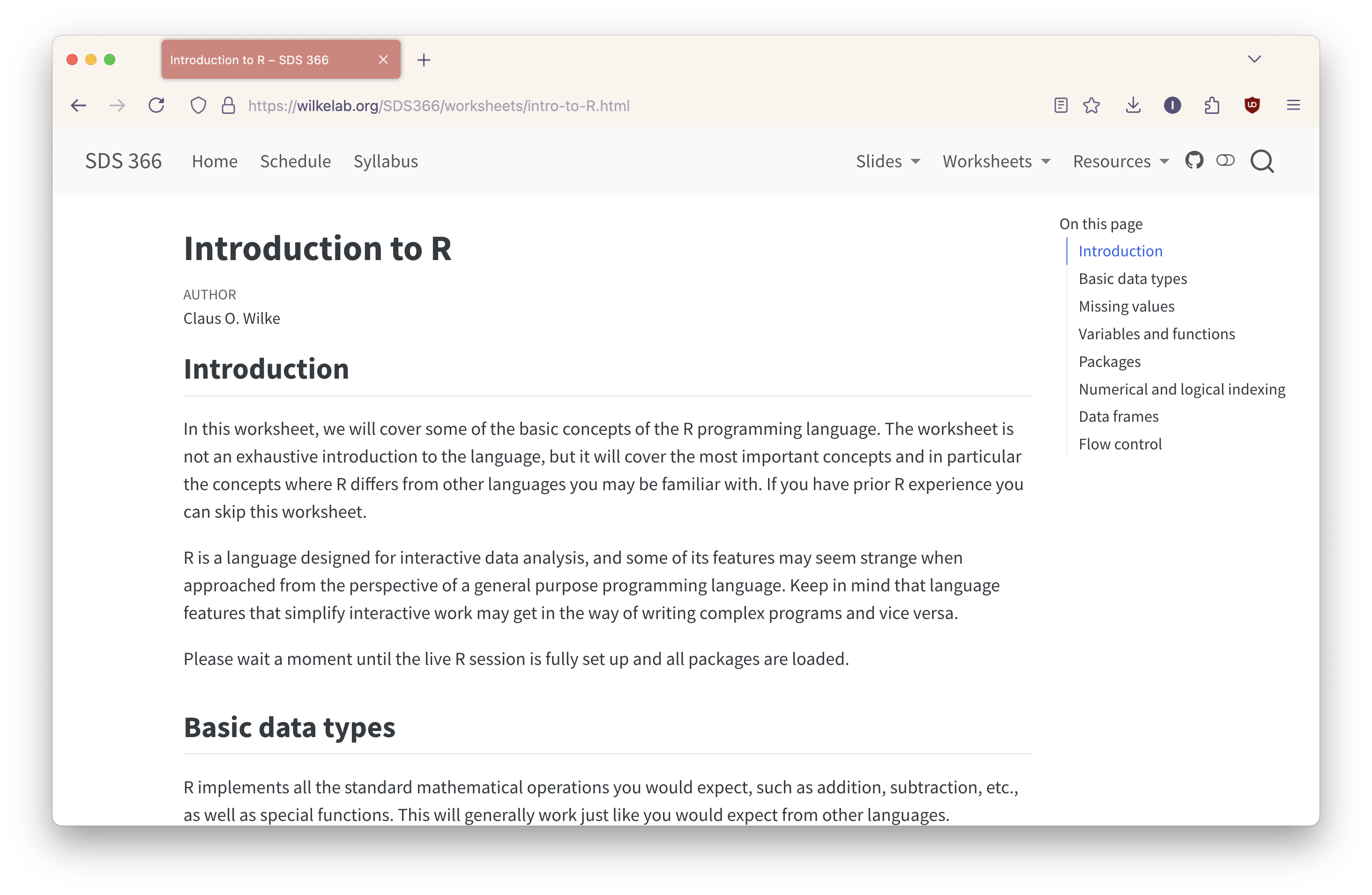The image size is (1372, 895).
Task: Open Firefox downloads panel
Action: point(1132,105)
